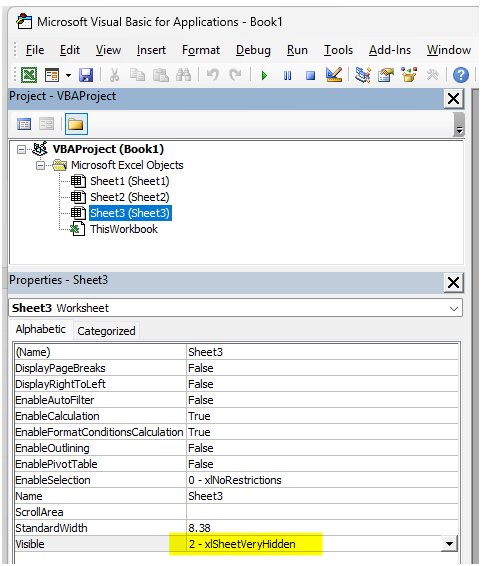Toggle Folders view in Project pane
The image size is (481, 566).
point(76,124)
